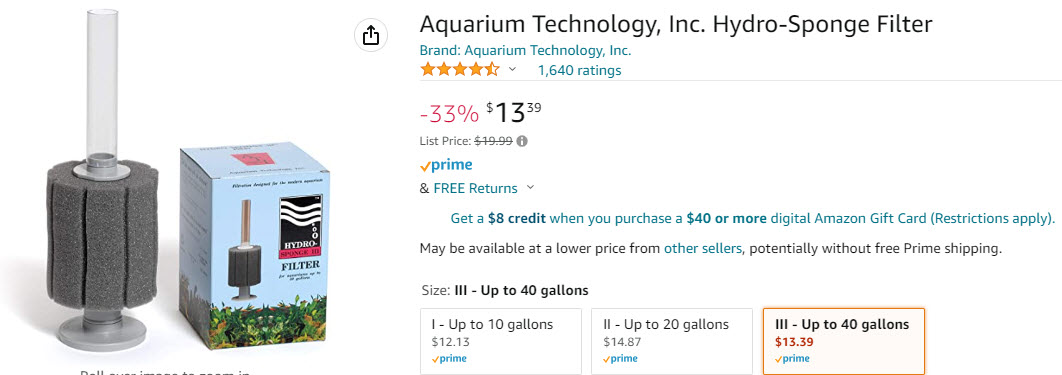Open the other sellers link

point(702,248)
